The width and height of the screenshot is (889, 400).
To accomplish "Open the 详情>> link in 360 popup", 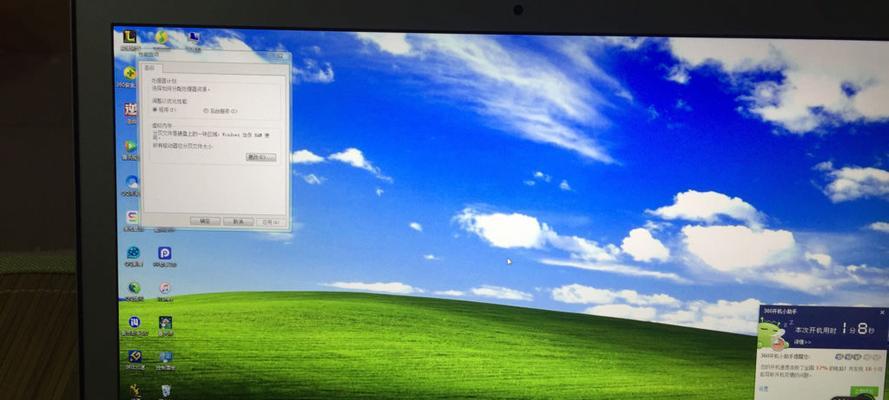I will pos(802,342).
